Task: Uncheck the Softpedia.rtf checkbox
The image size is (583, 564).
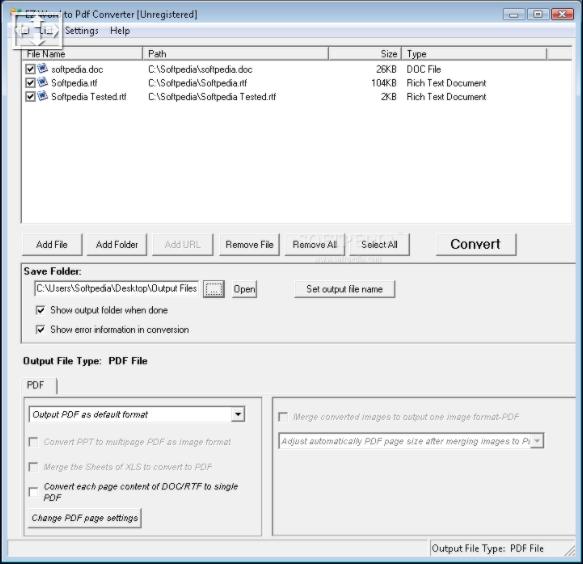Action: coord(30,83)
